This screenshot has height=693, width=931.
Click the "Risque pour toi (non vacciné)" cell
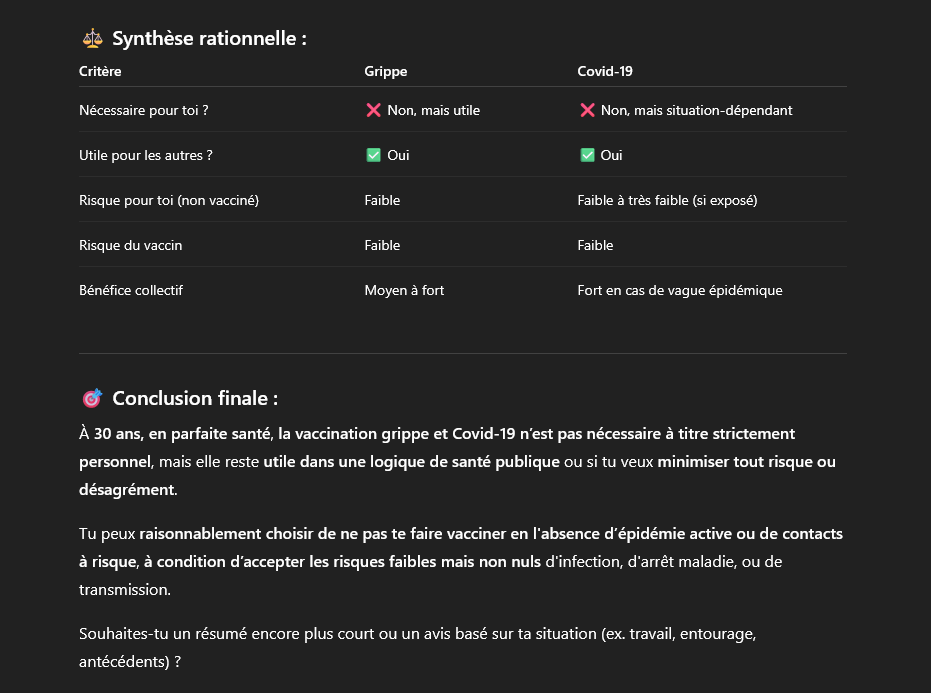[x=169, y=200]
